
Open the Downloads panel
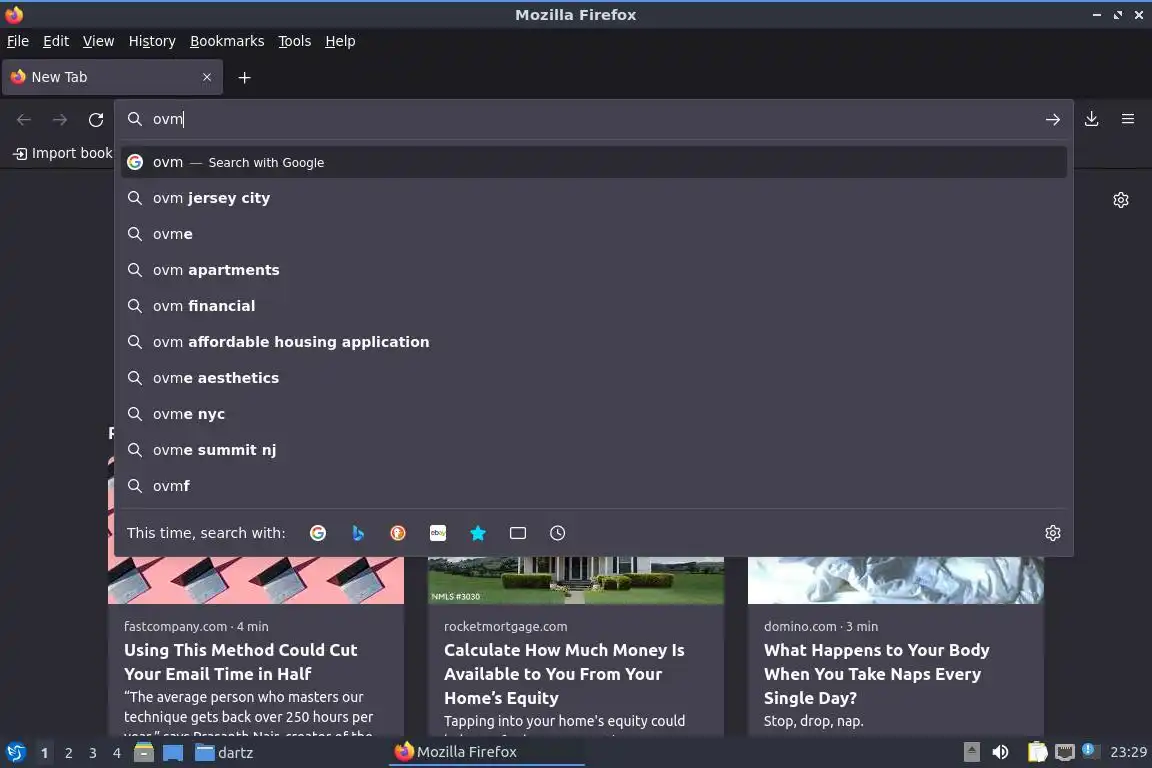pyautogui.click(x=1092, y=119)
